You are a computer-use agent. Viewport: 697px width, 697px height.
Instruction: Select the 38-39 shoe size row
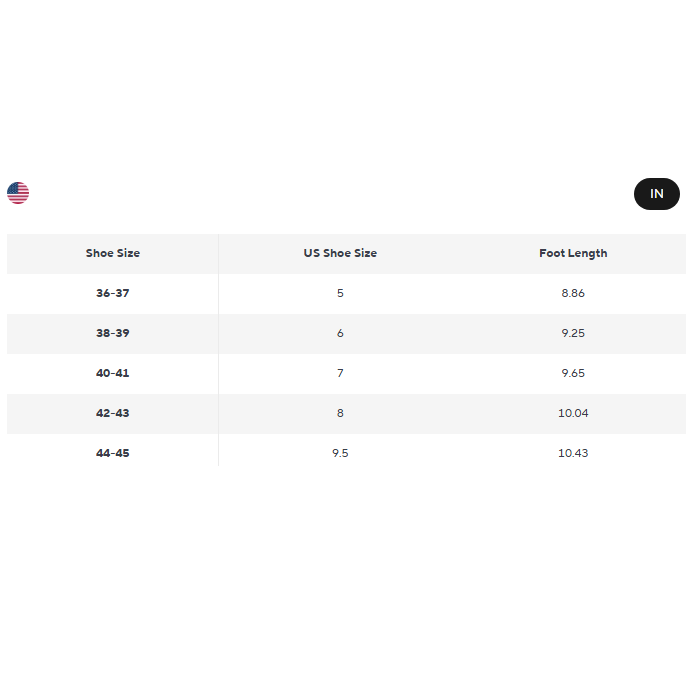[113, 333]
